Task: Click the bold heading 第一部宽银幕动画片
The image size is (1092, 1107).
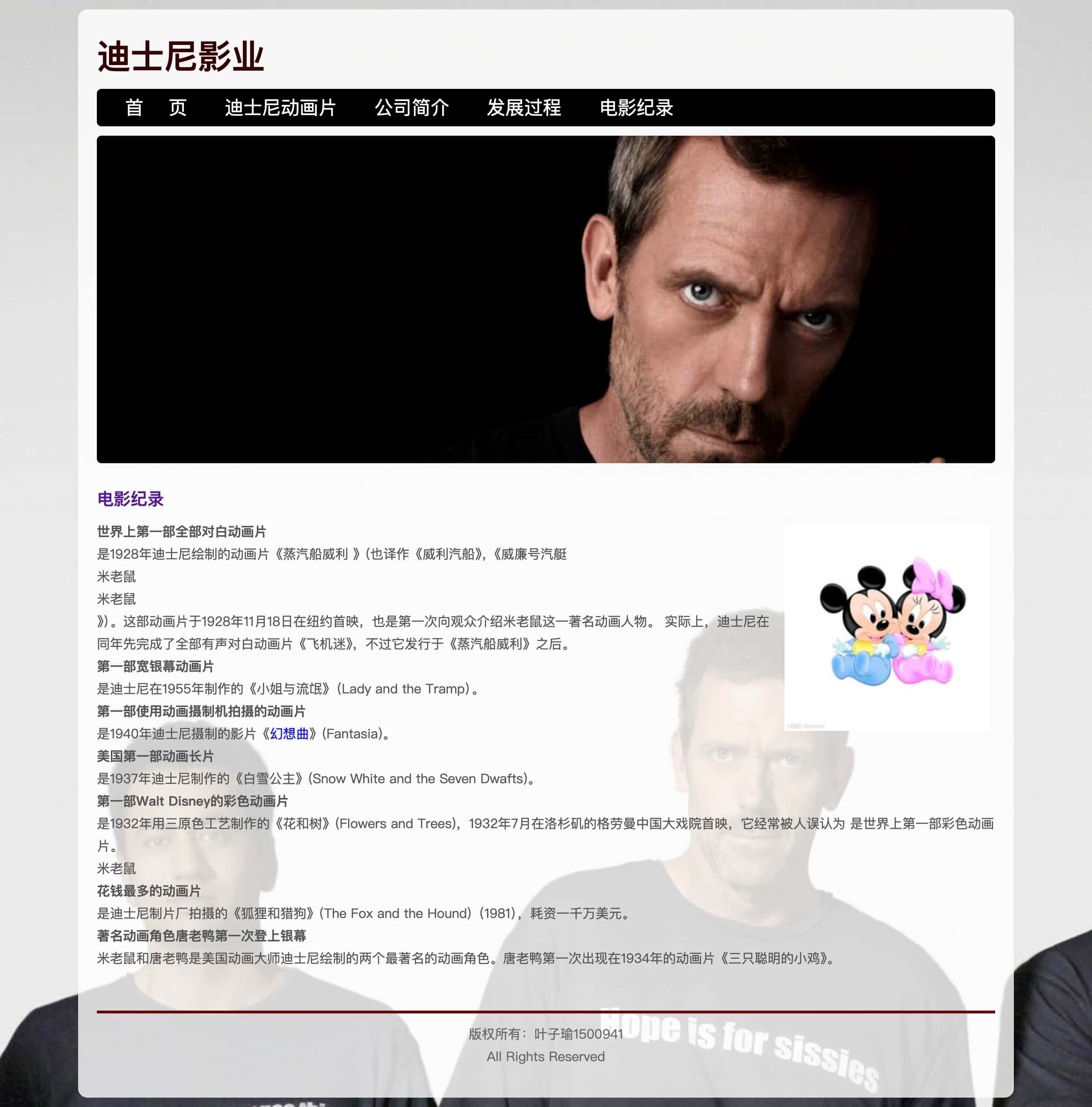Action: tap(155, 666)
